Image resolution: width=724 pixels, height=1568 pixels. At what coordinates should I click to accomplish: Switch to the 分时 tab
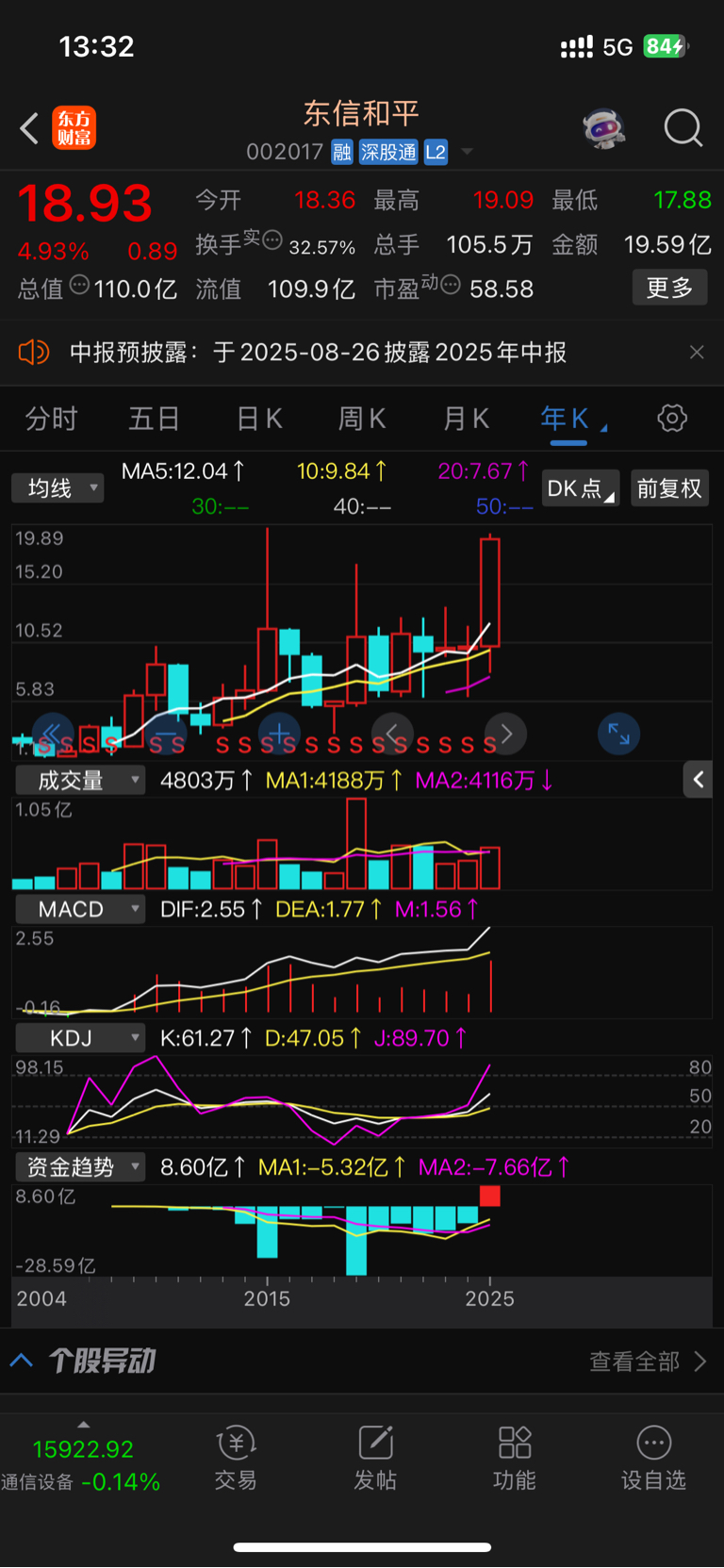[51, 419]
